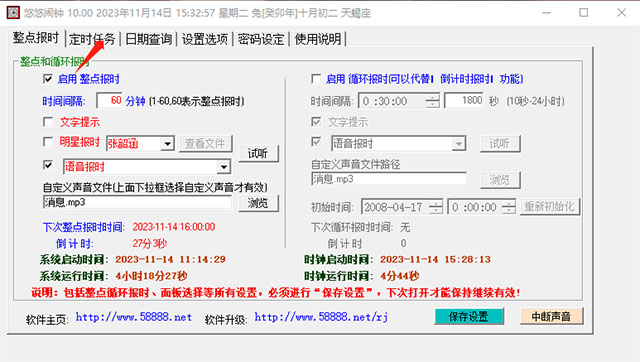This screenshot has width=640, height=362.
Task: Click the 1800 seconds field
Action: 464,100
